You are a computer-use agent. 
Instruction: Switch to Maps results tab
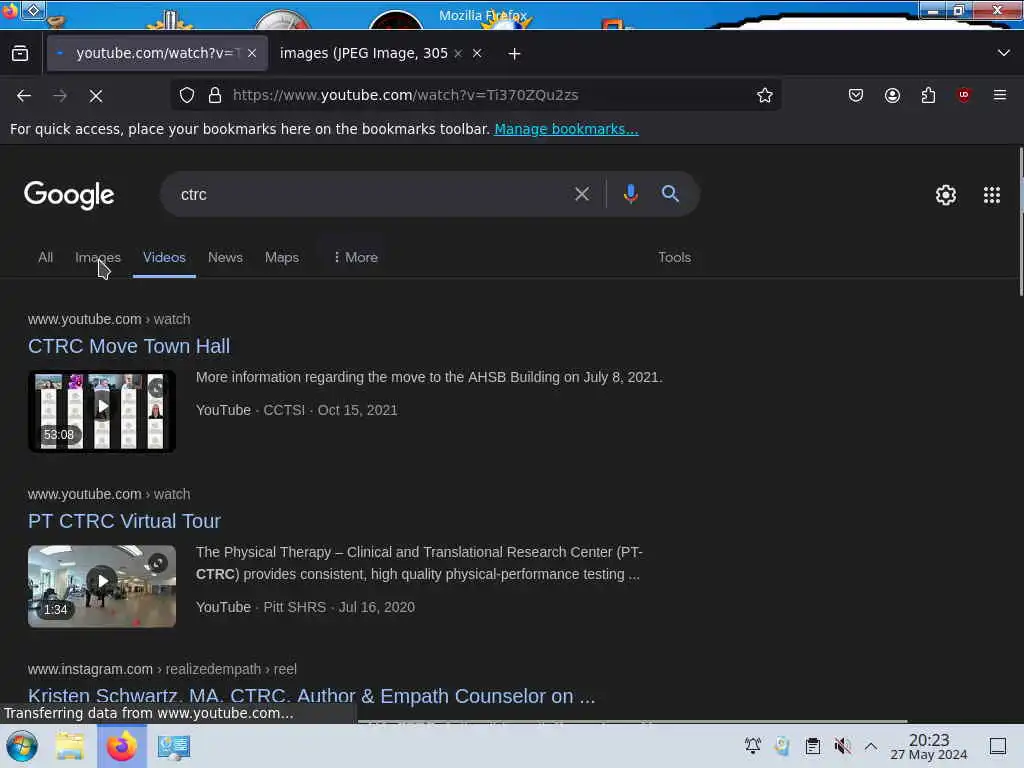pyautogui.click(x=282, y=257)
